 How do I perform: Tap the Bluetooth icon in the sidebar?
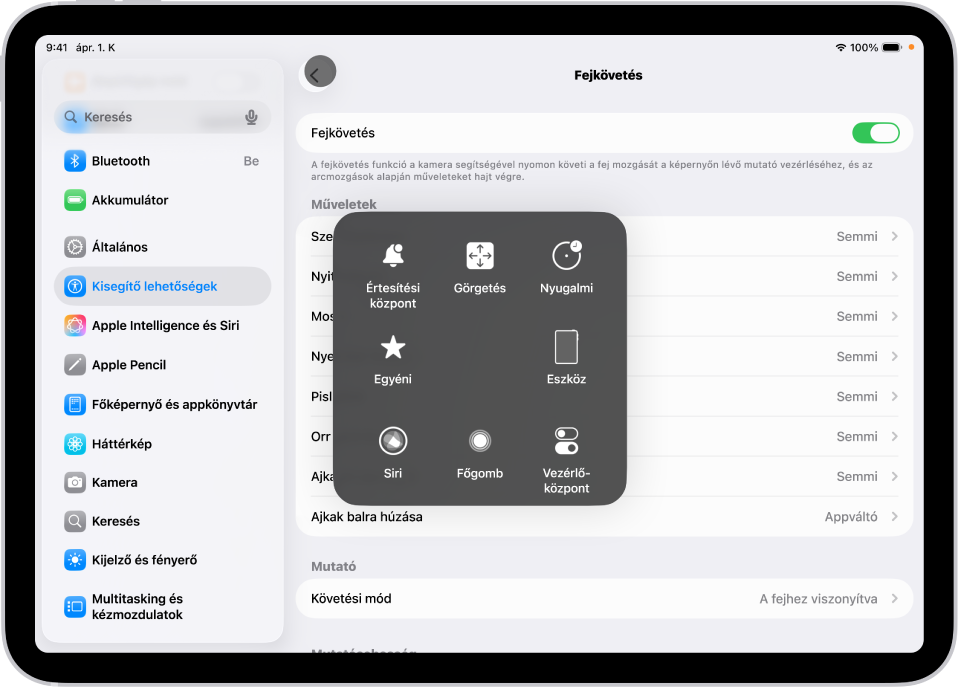(74, 160)
